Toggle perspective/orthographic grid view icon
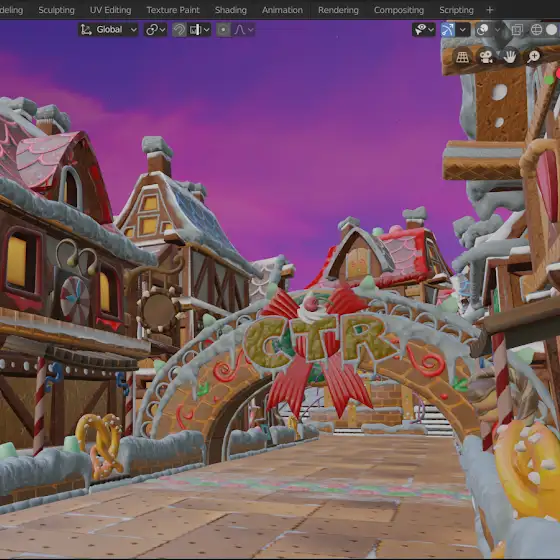 pyautogui.click(x=462, y=56)
